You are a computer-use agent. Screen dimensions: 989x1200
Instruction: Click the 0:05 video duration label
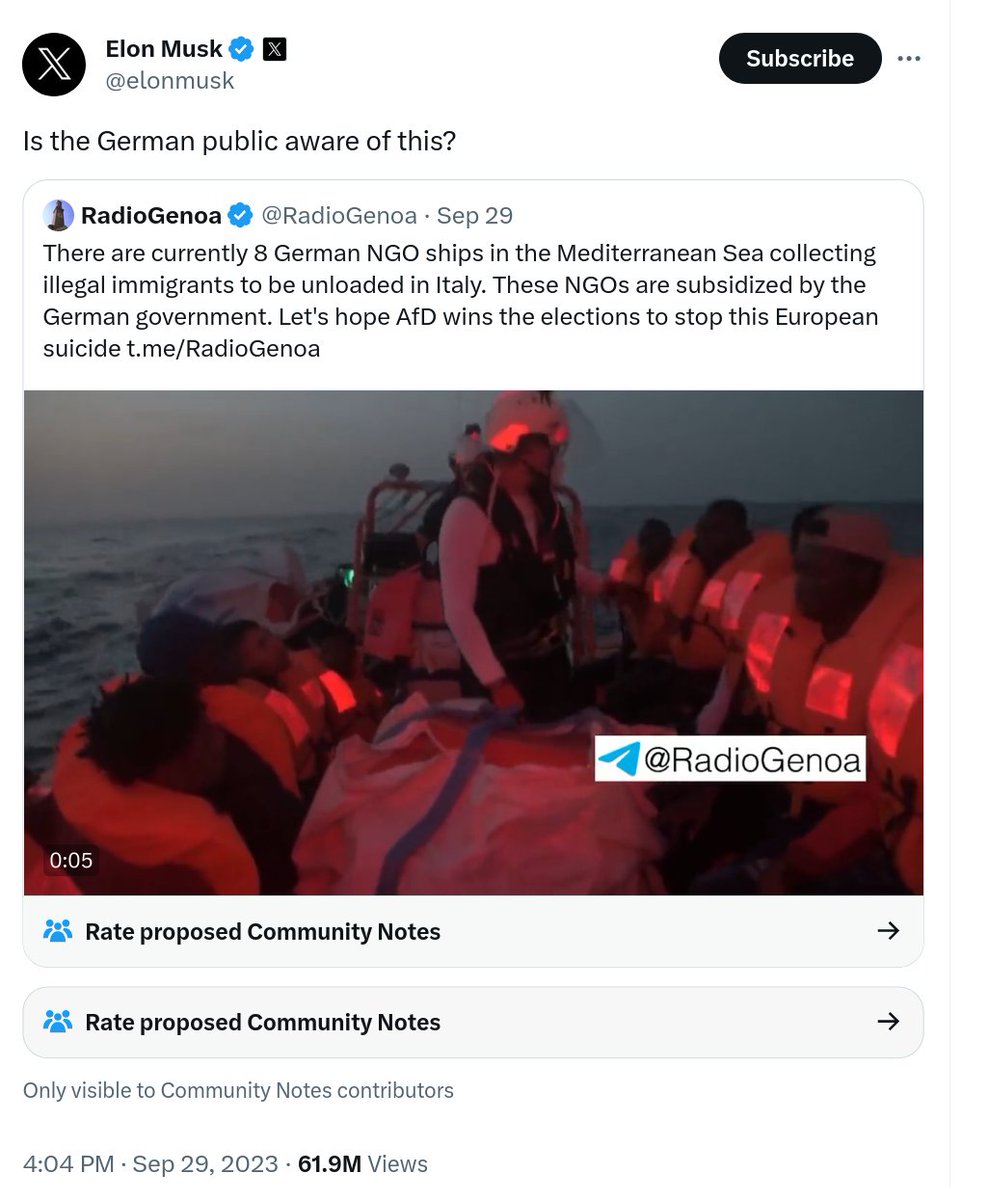pyautogui.click(x=71, y=859)
